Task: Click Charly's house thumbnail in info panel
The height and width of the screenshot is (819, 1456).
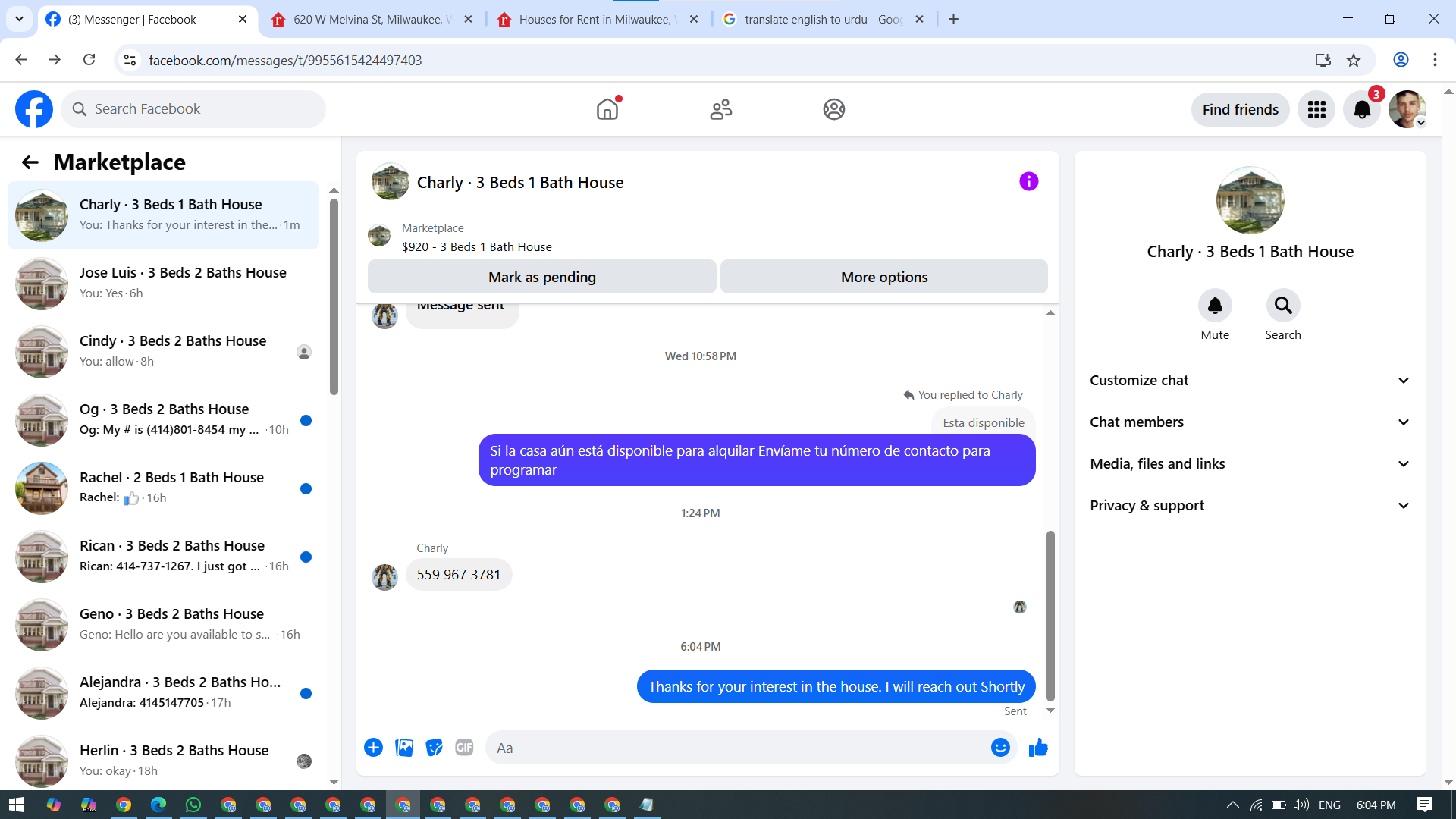Action: [x=1250, y=200]
